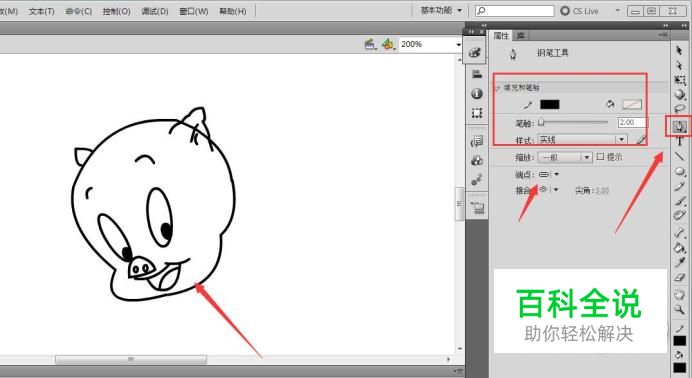Click the empty fill color swatch
This screenshot has height=378, width=692.
[x=632, y=105]
